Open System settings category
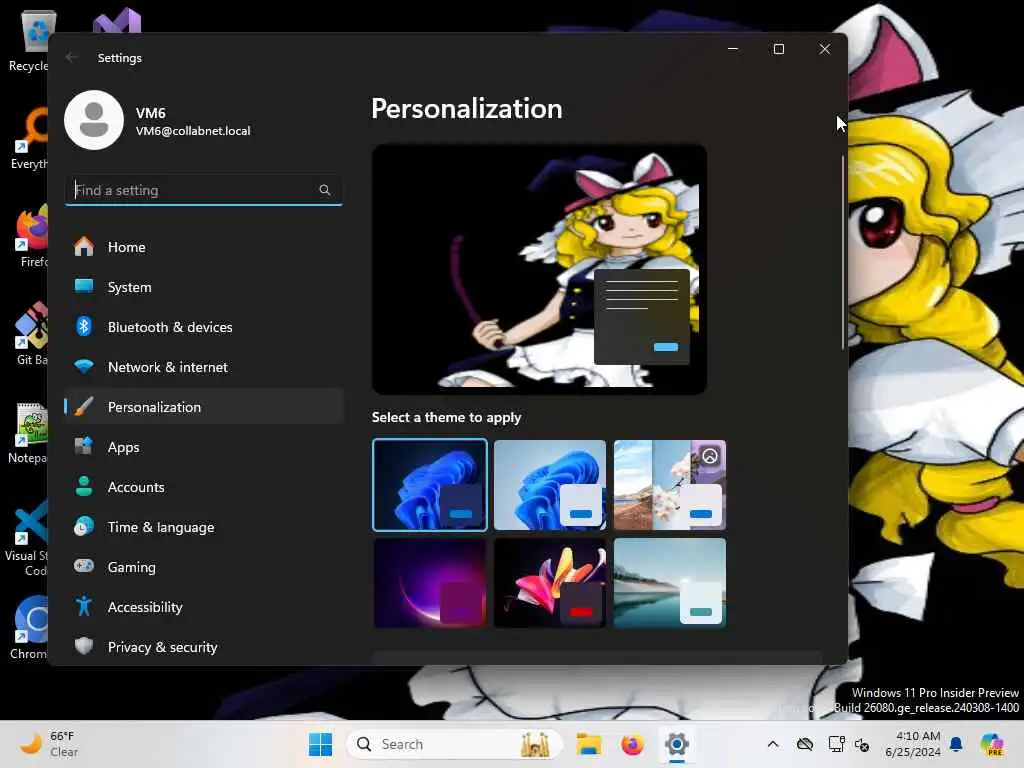This screenshot has width=1024, height=768. 204,287
